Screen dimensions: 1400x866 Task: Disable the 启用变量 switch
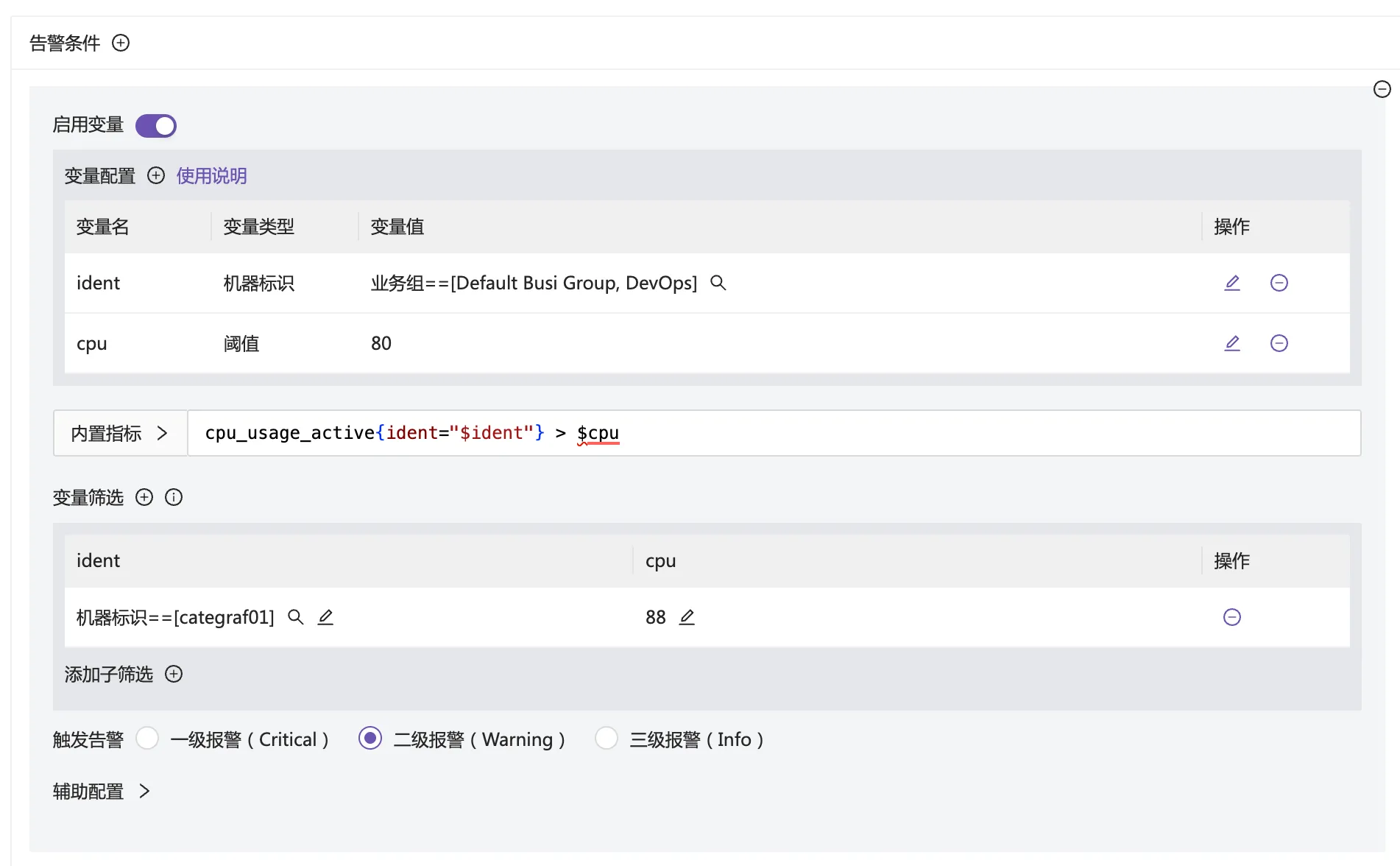pos(156,126)
